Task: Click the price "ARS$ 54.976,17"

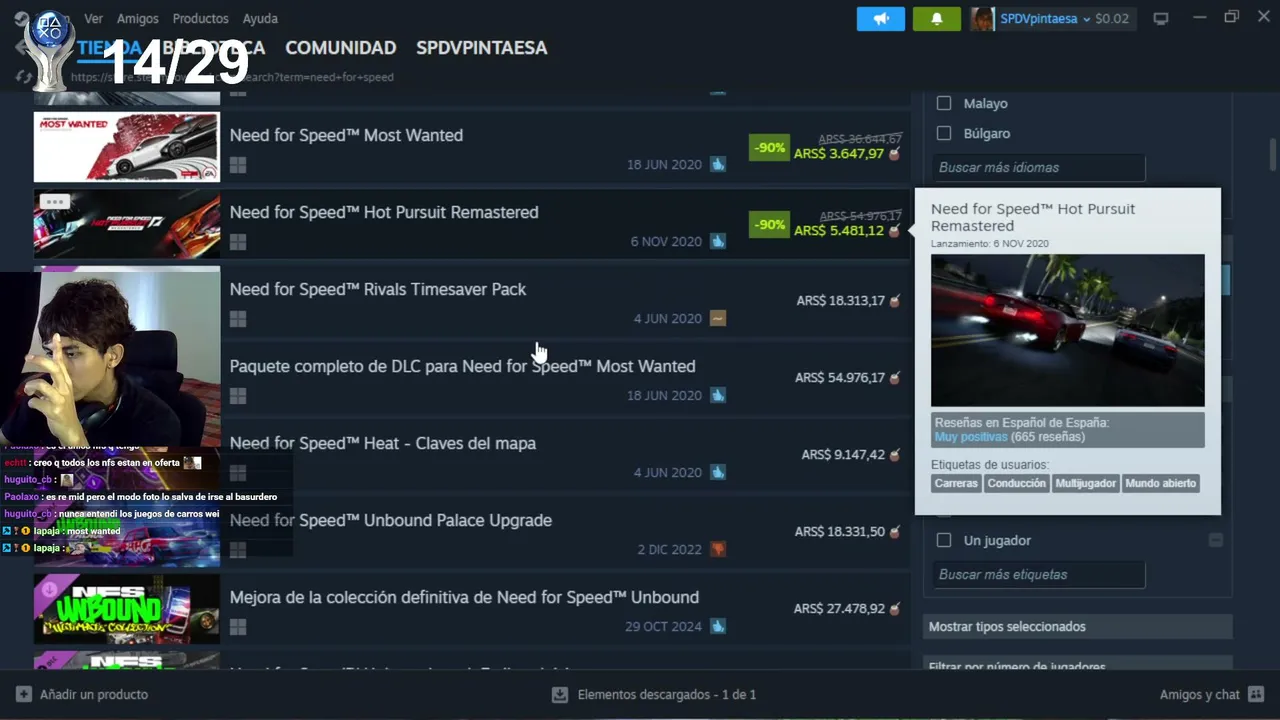Action: coord(840,378)
